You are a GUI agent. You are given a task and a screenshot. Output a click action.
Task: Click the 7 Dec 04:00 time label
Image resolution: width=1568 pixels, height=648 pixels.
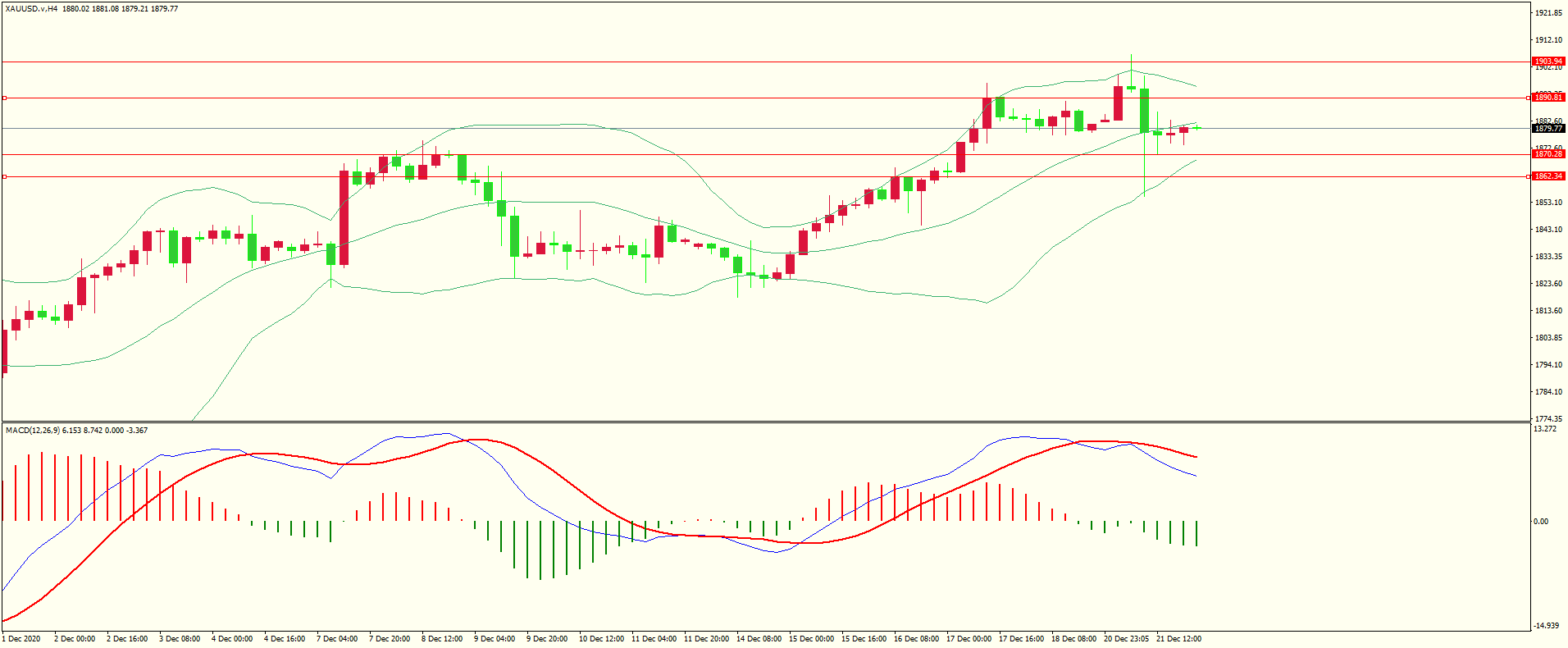point(337,639)
